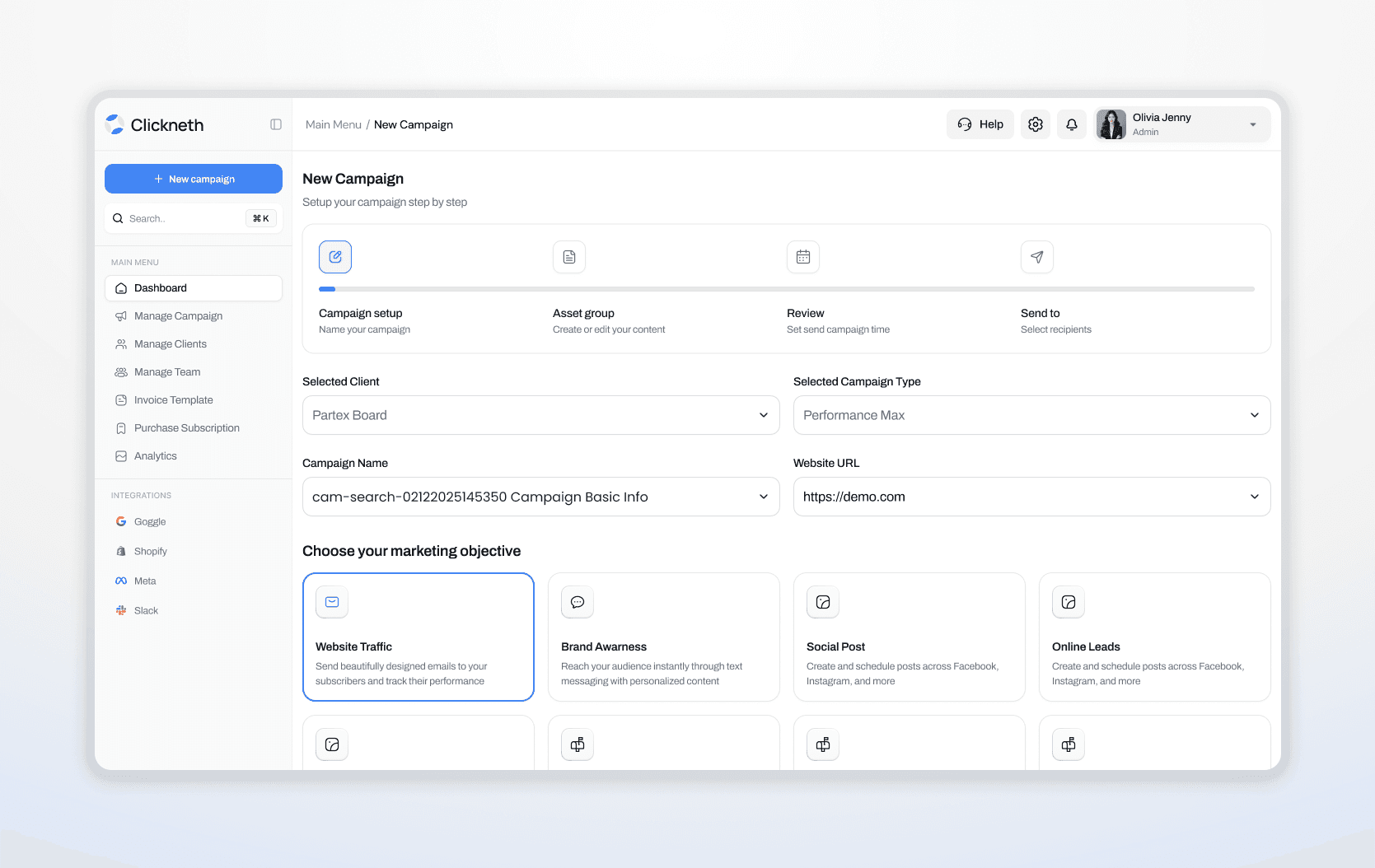This screenshot has width=1375, height=868.
Task: Click the Manage Team group icon
Action: (121, 372)
